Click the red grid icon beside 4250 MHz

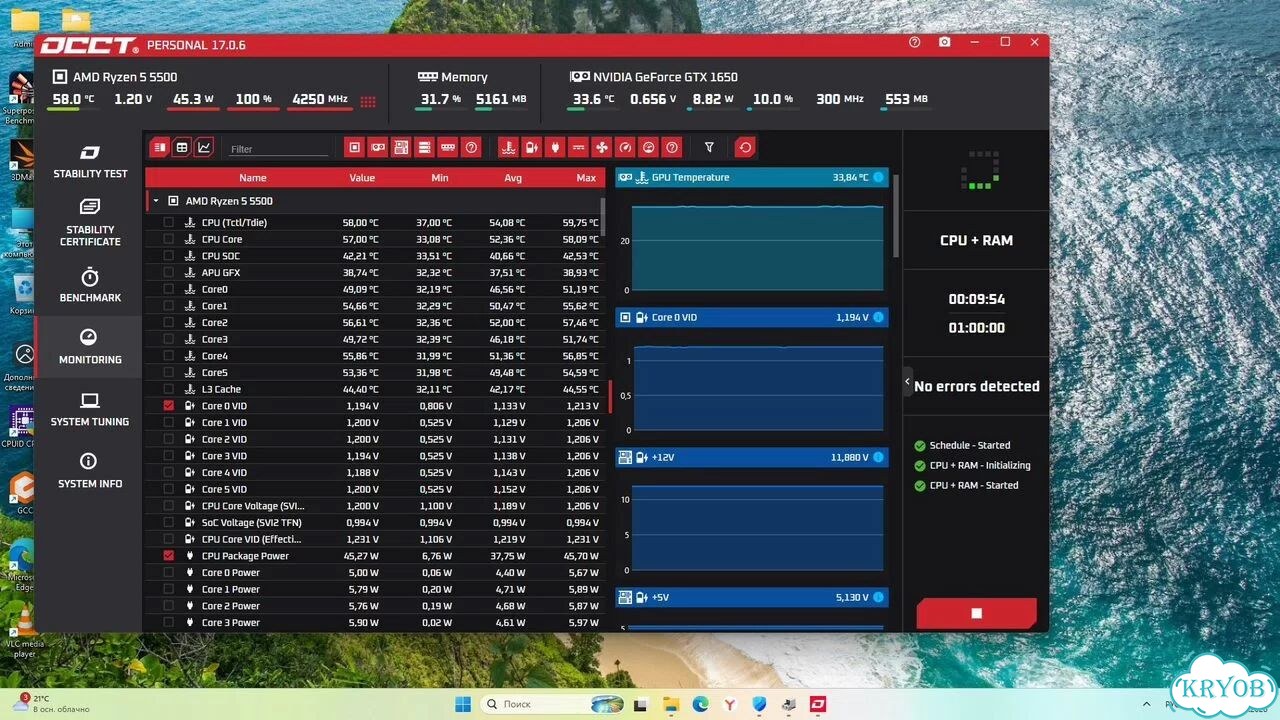(x=368, y=100)
